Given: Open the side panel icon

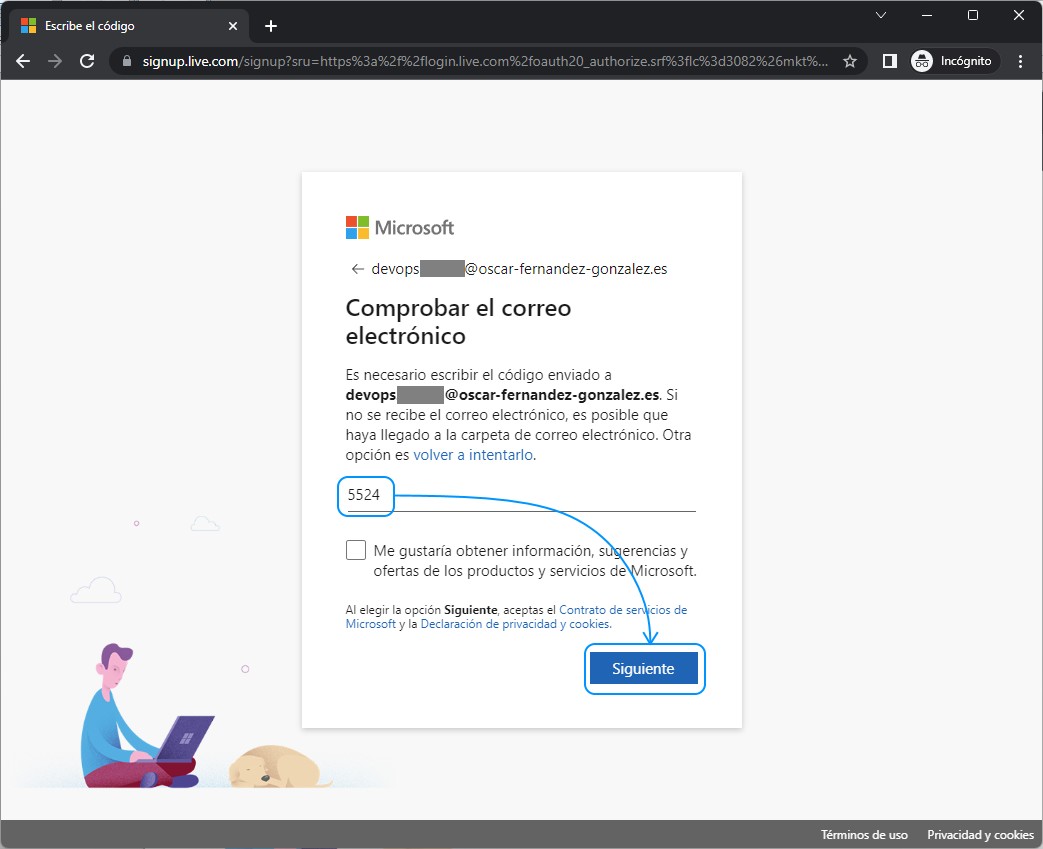Looking at the screenshot, I should click(x=889, y=61).
